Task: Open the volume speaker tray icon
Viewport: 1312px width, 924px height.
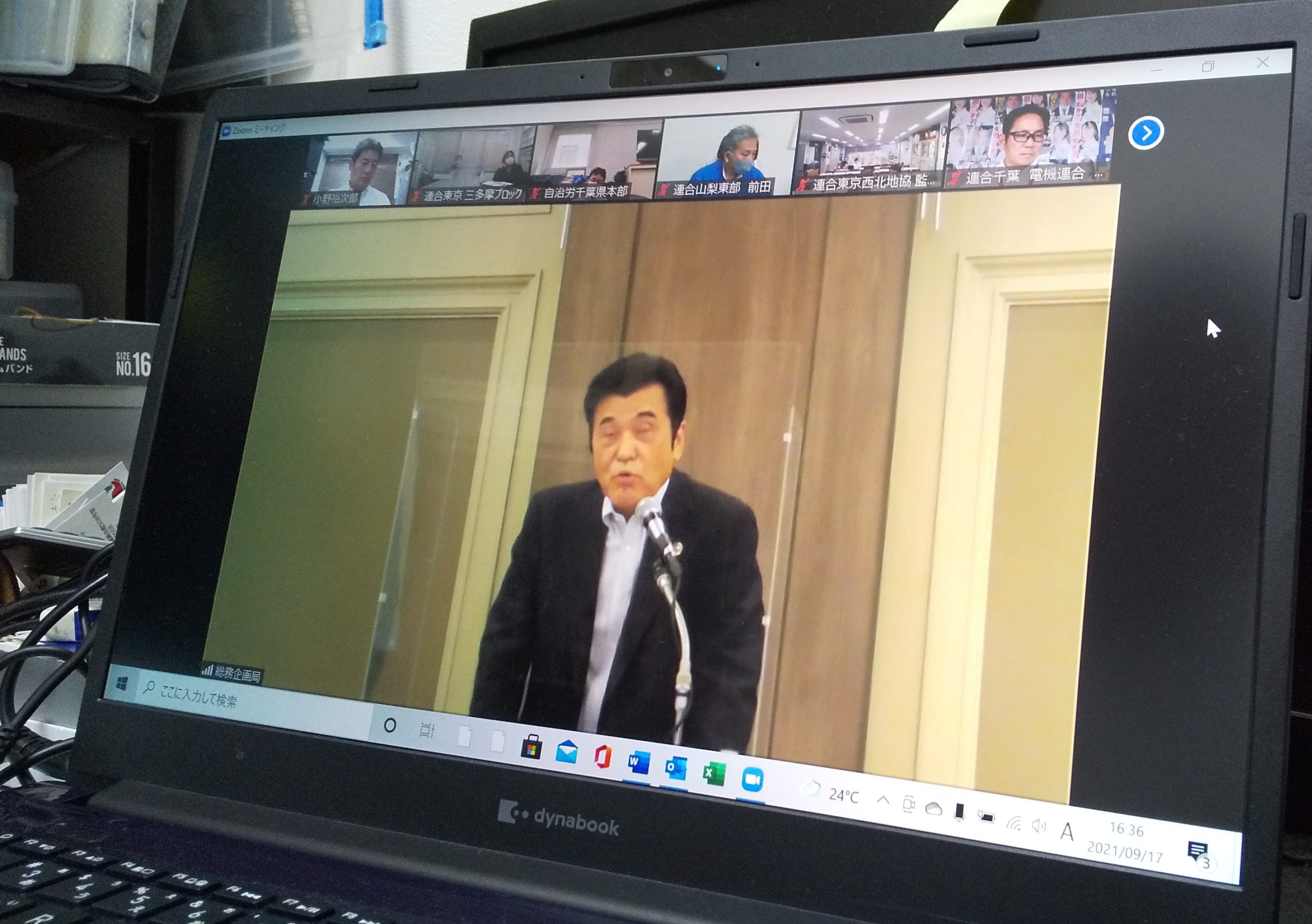Action: point(1038,826)
